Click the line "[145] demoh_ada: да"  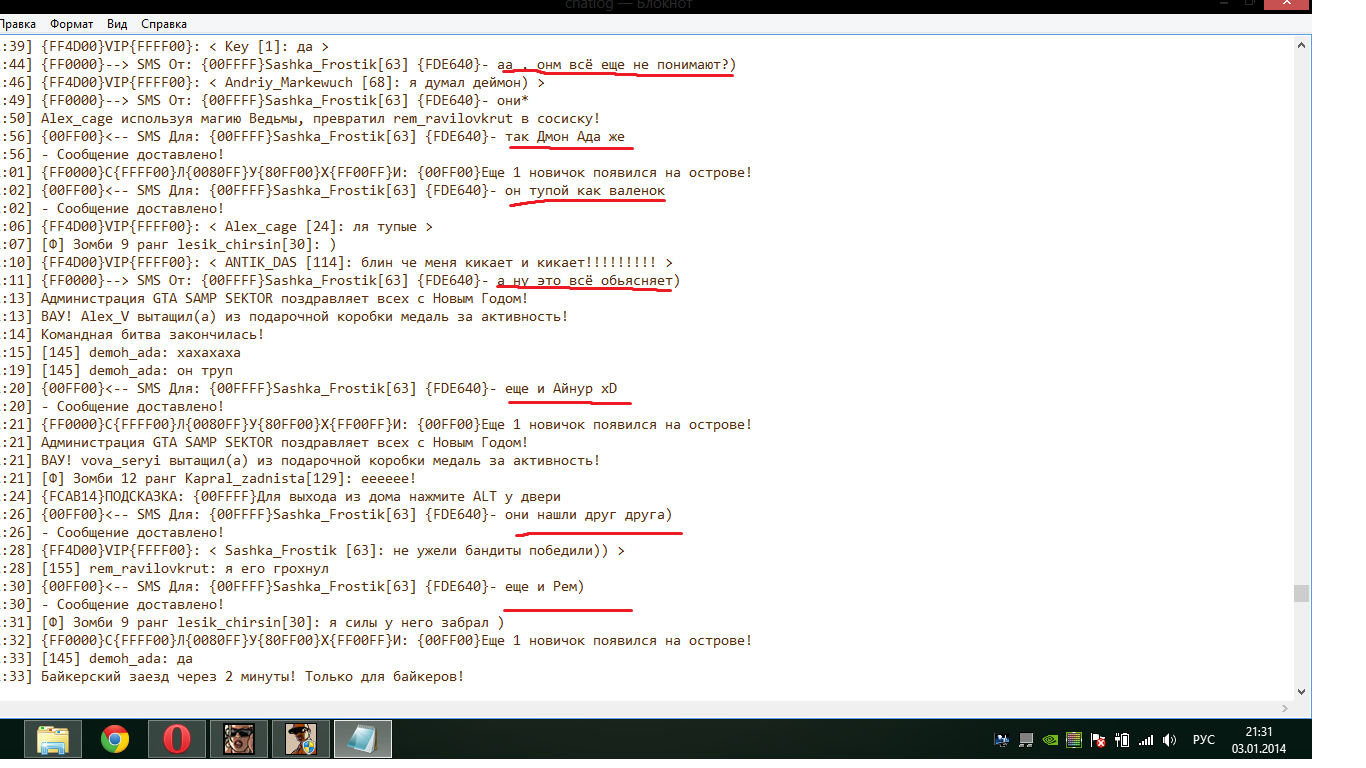click(96, 658)
